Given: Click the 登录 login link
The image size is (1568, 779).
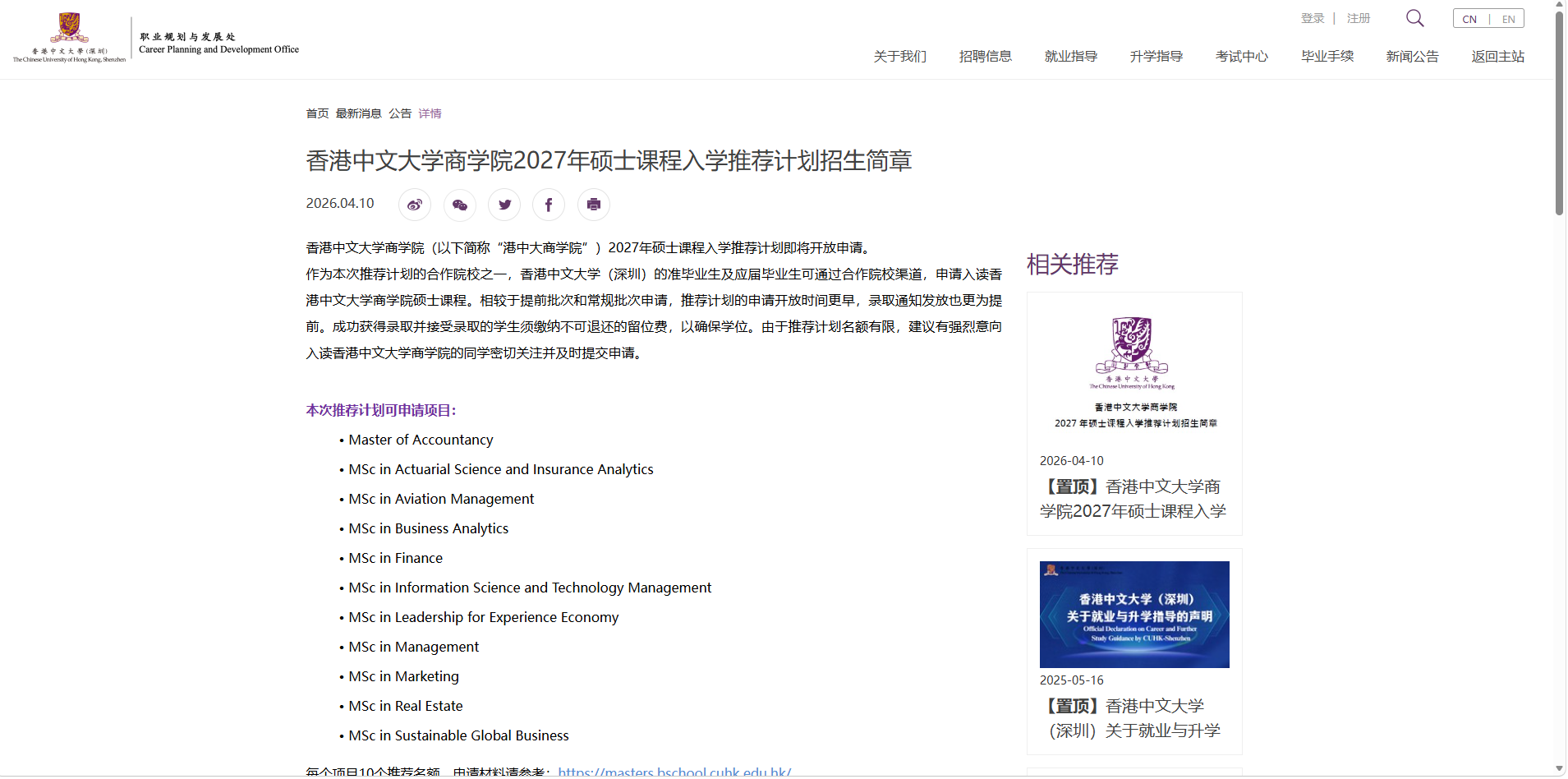Looking at the screenshot, I should [x=1312, y=18].
